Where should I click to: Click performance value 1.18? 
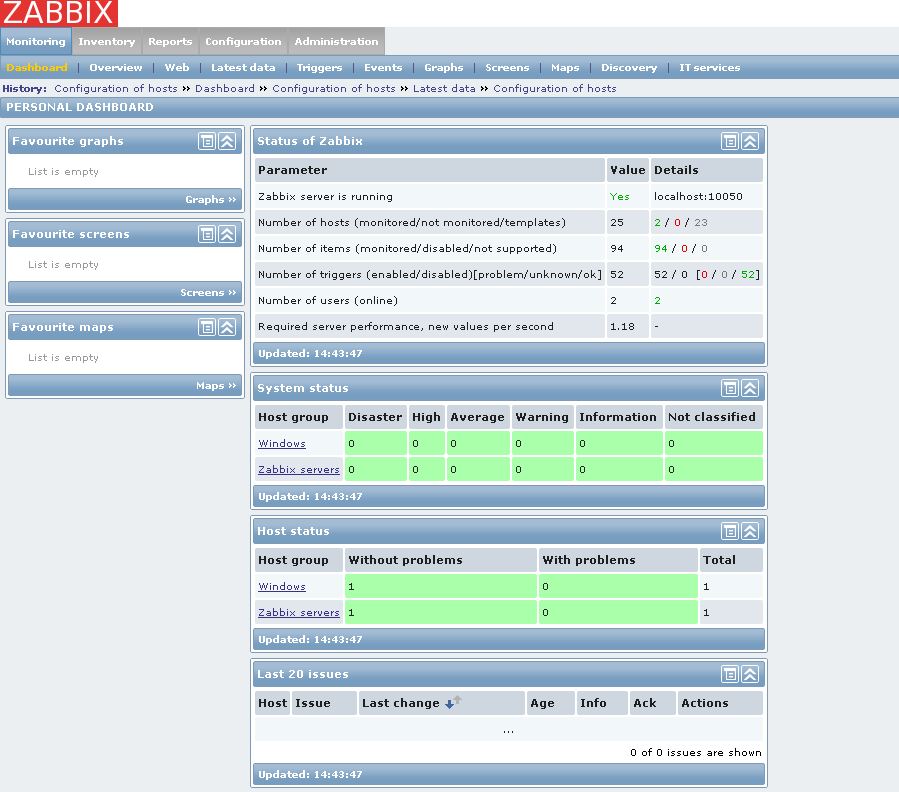click(622, 326)
